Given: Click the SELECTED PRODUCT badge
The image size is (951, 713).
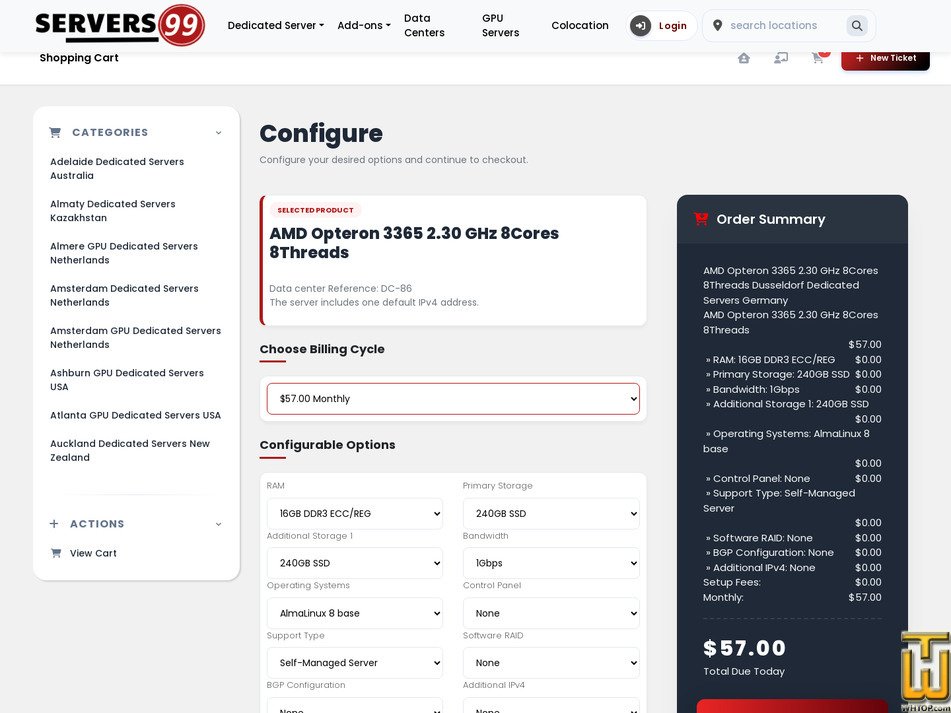Looking at the screenshot, I should (x=315, y=210).
